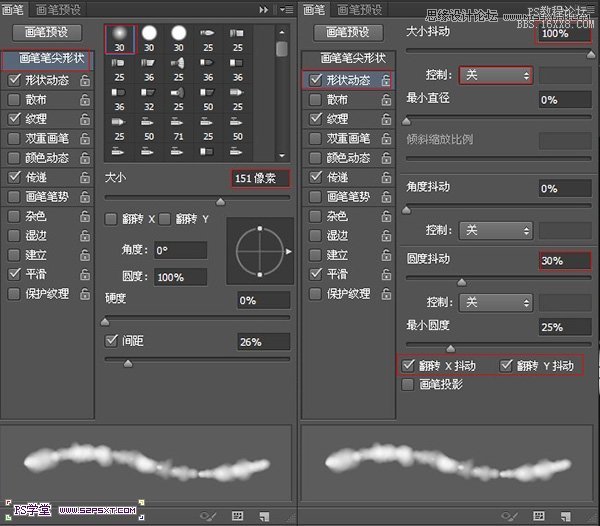This screenshot has width=600, height=526.
Task: Create new brush icon at right panel bottom
Action: 566,516
